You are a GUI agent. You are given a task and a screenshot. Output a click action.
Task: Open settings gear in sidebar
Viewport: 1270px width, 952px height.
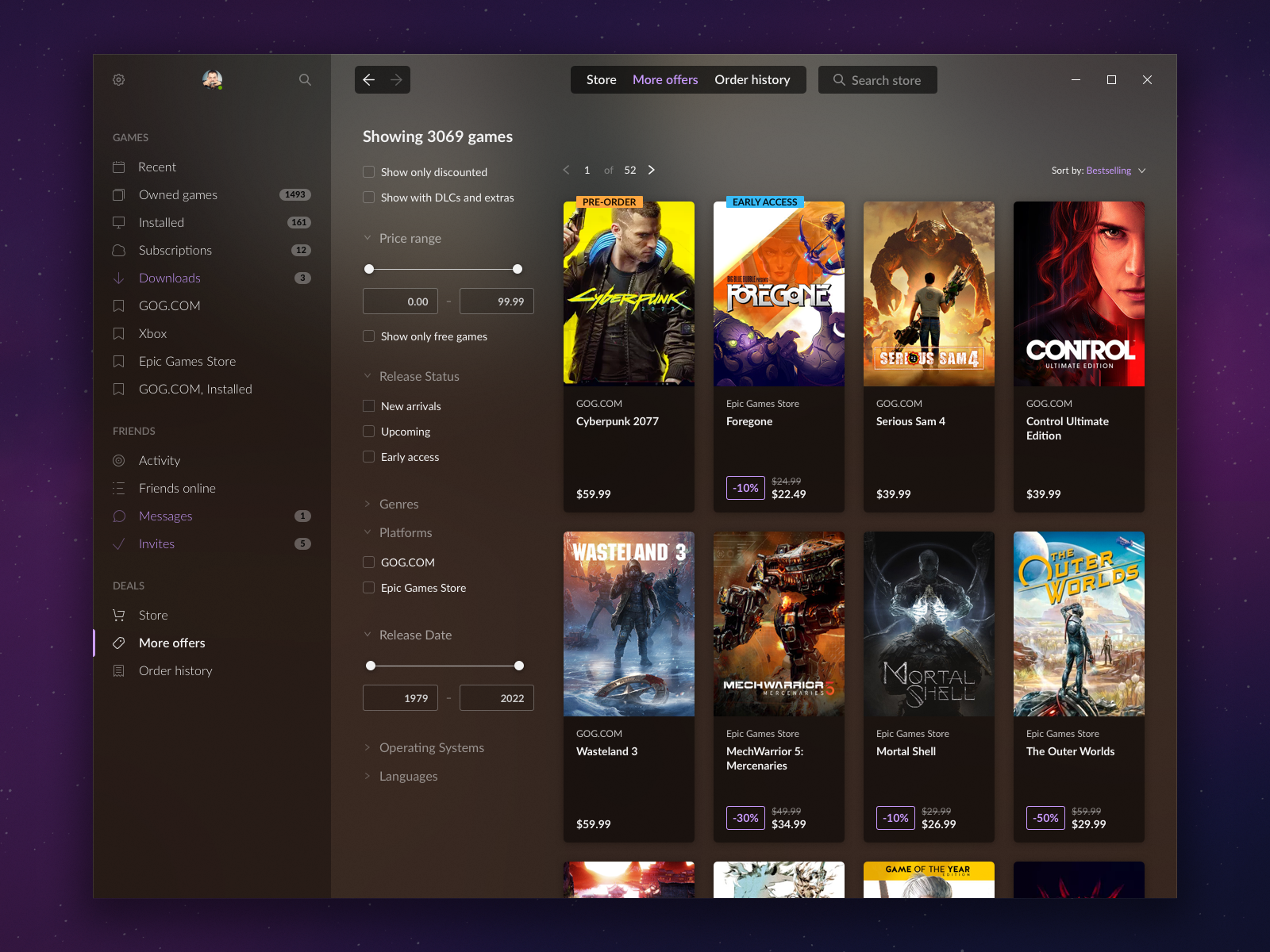119,79
